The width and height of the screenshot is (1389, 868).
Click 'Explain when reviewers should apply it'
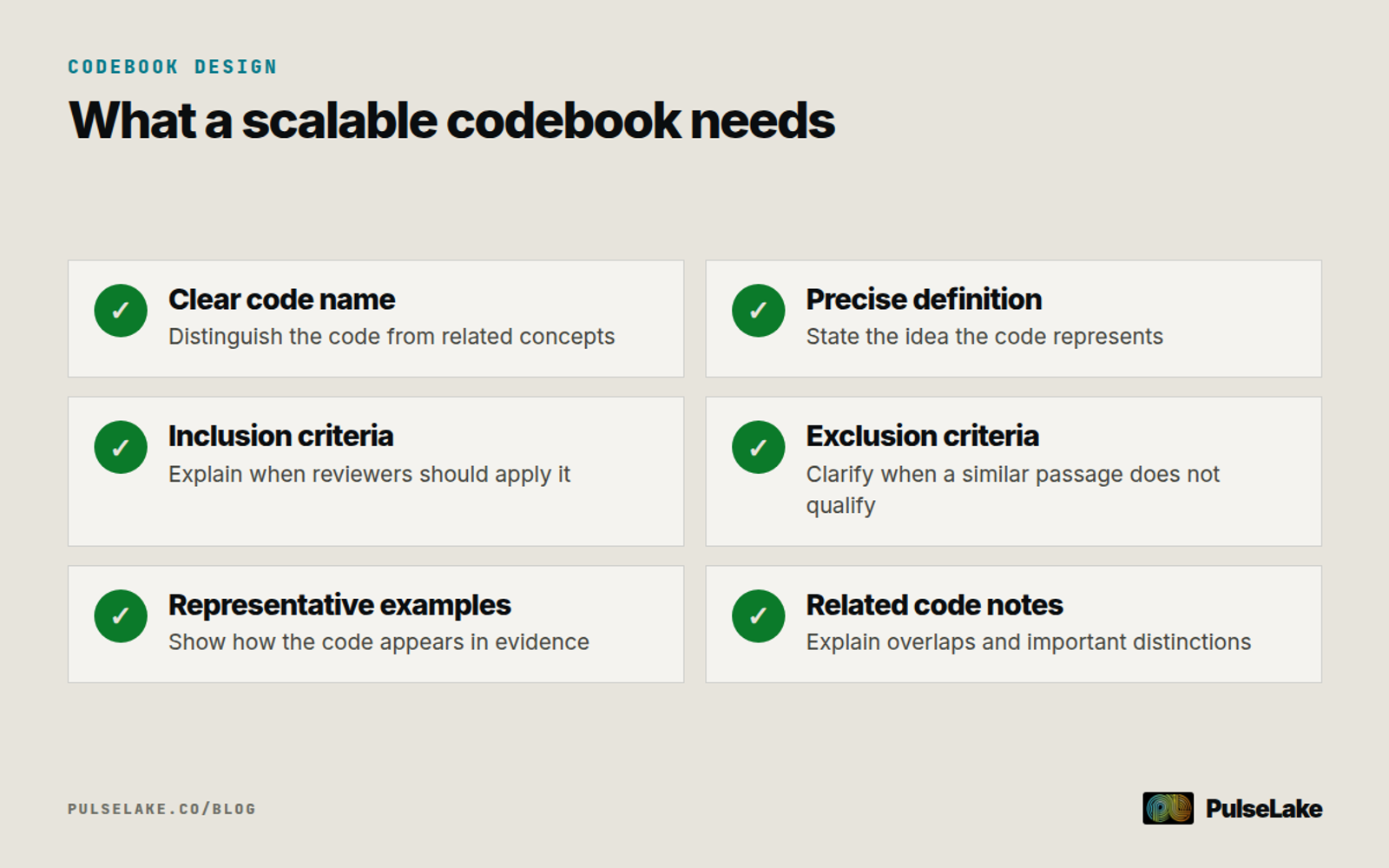coord(369,475)
